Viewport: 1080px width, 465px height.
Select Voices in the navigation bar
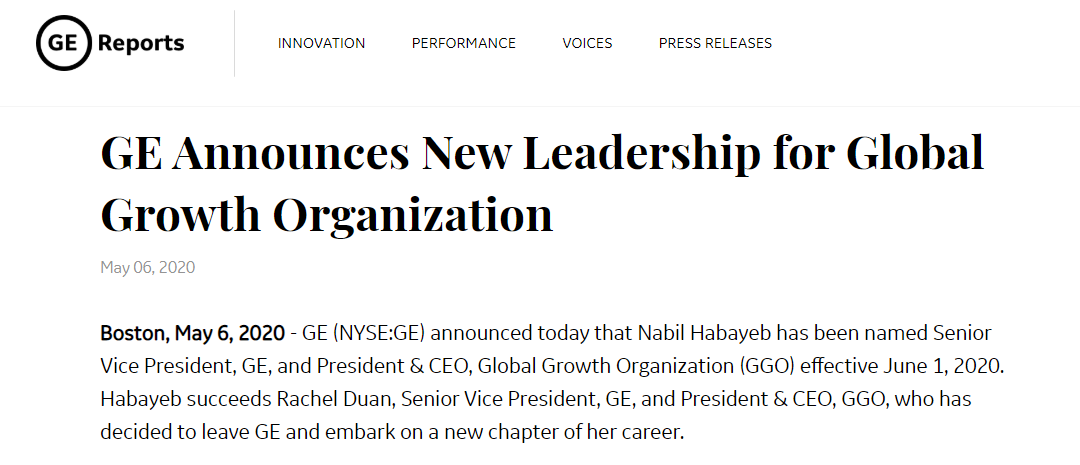pos(587,43)
